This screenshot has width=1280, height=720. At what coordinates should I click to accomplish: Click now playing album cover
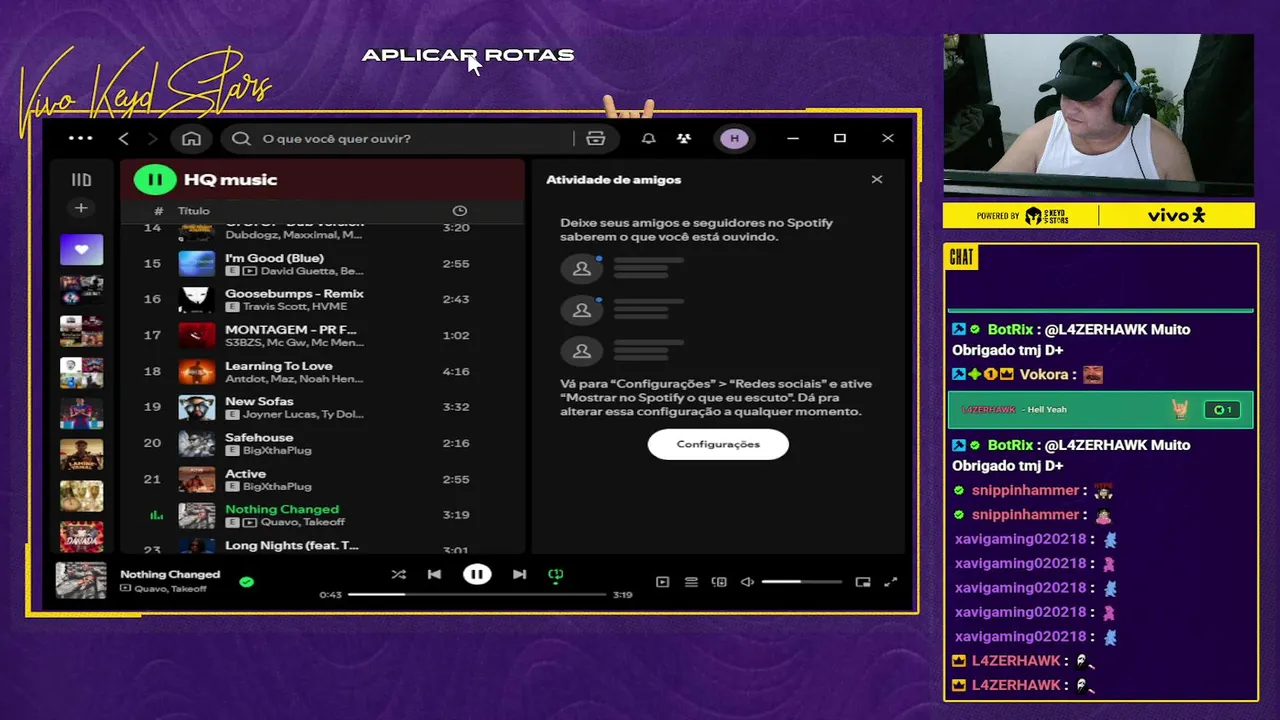pyautogui.click(x=81, y=580)
